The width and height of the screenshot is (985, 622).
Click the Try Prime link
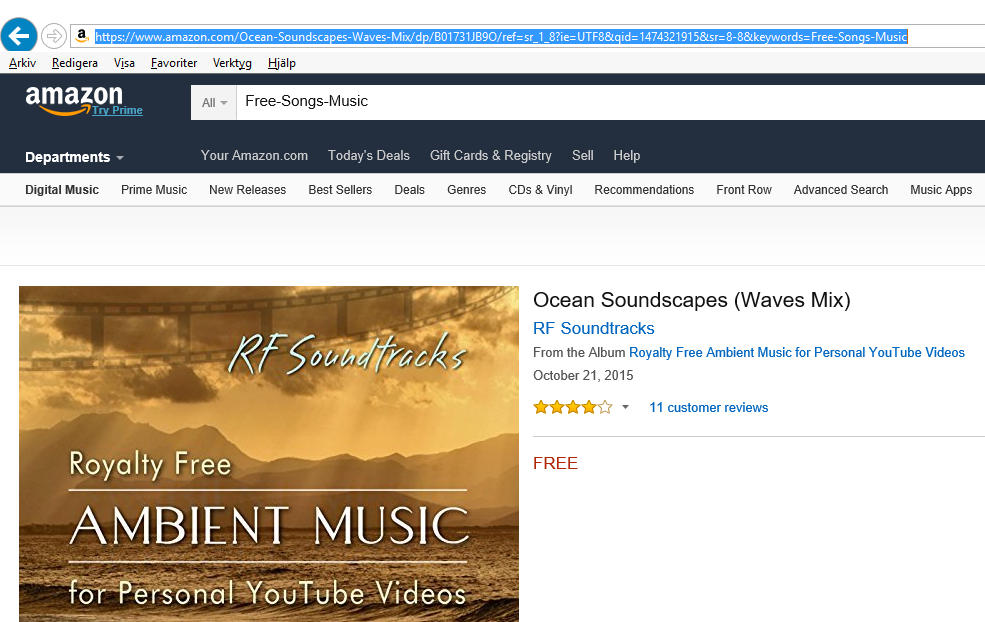117,110
